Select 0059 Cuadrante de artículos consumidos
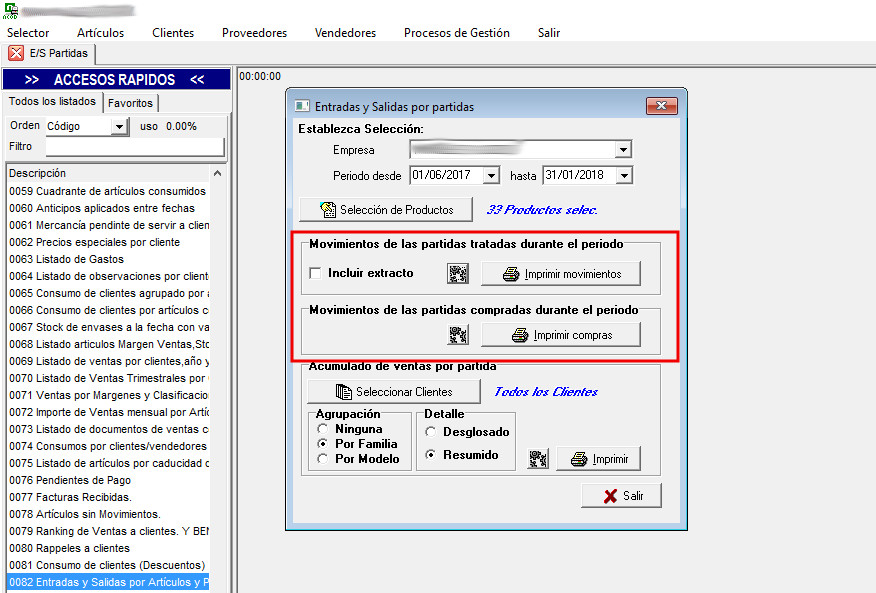This screenshot has height=593, width=876. pyautogui.click(x=108, y=191)
